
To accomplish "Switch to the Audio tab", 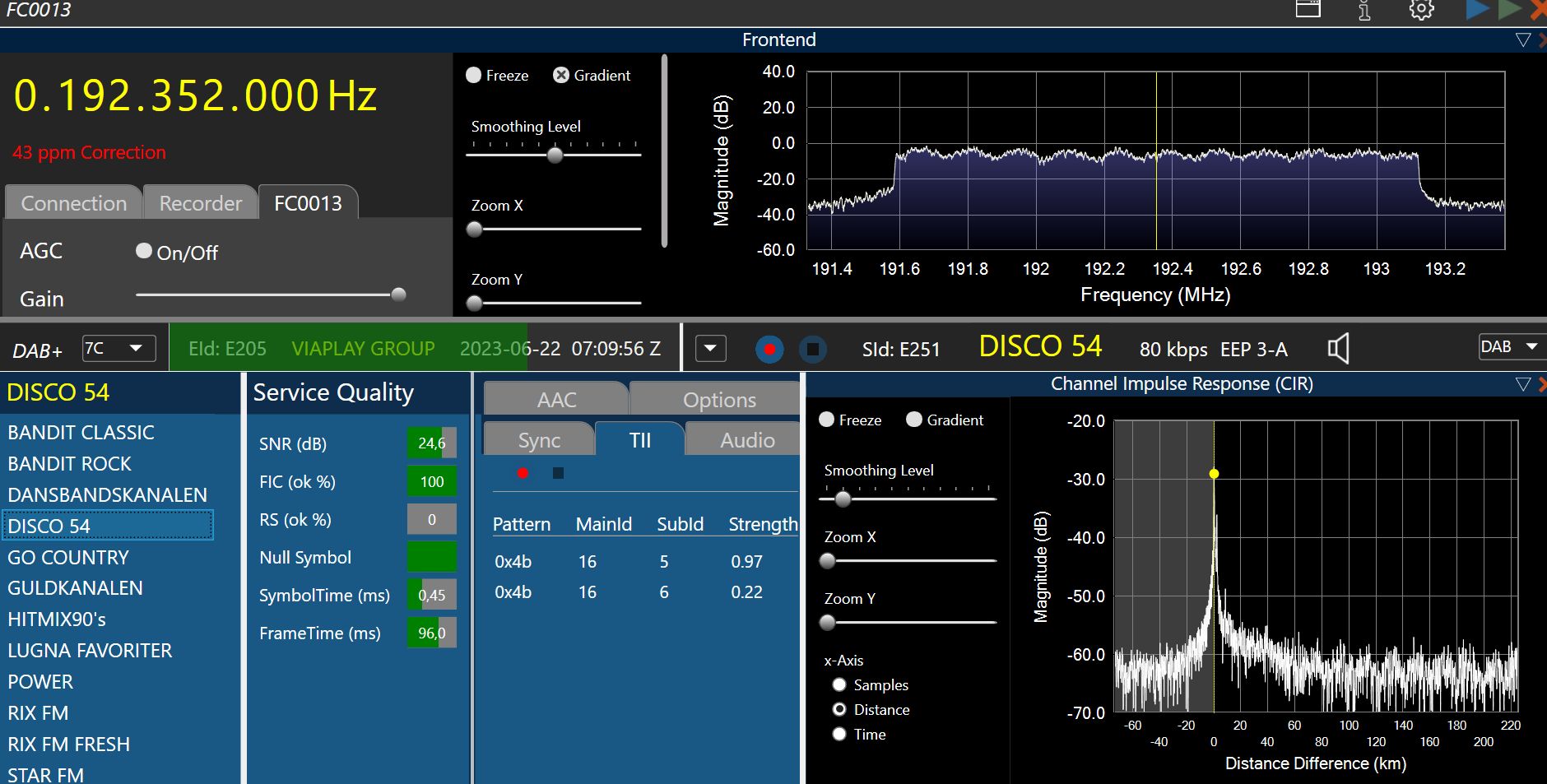I will pyautogui.click(x=746, y=440).
